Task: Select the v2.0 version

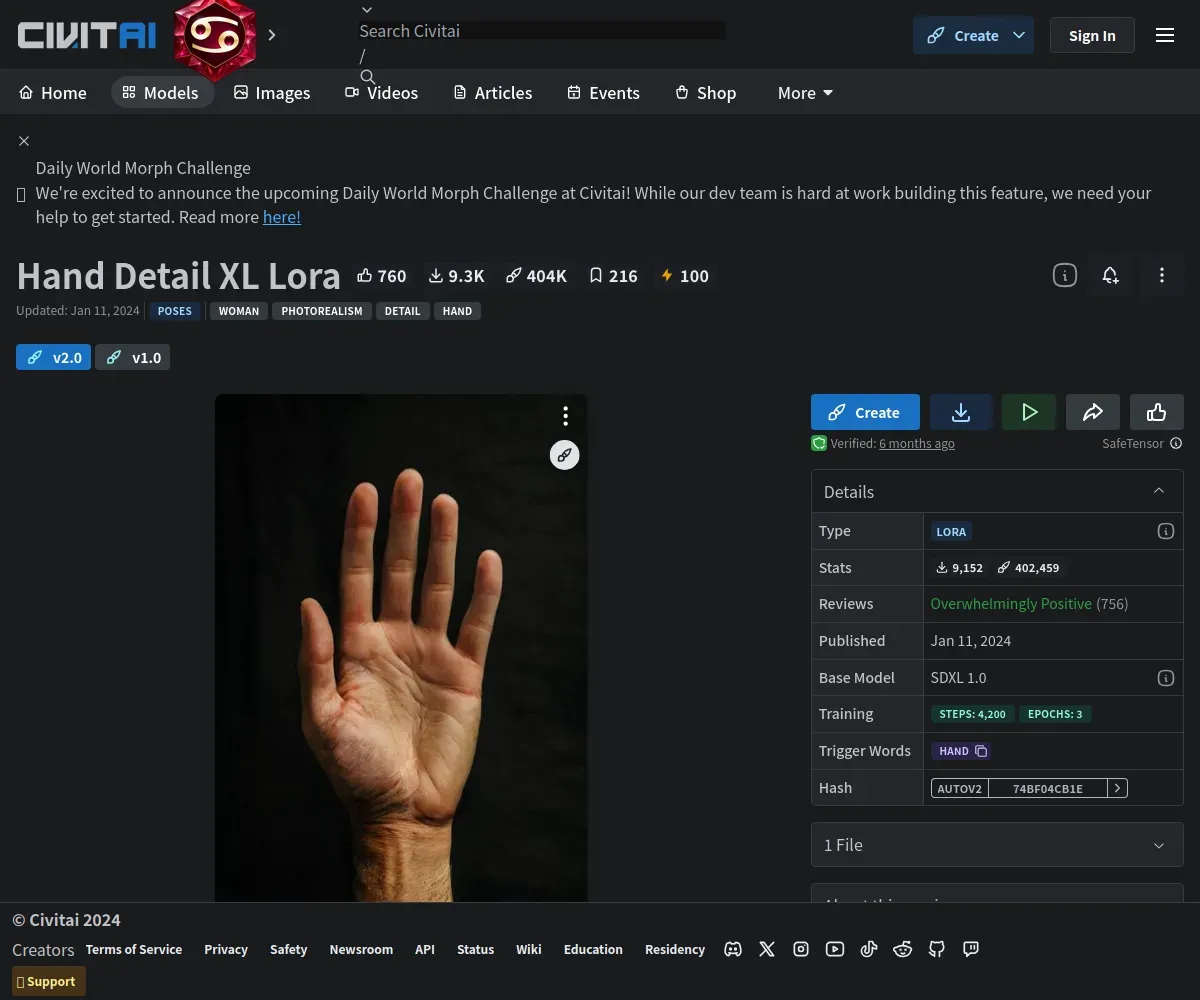Action: [54, 357]
